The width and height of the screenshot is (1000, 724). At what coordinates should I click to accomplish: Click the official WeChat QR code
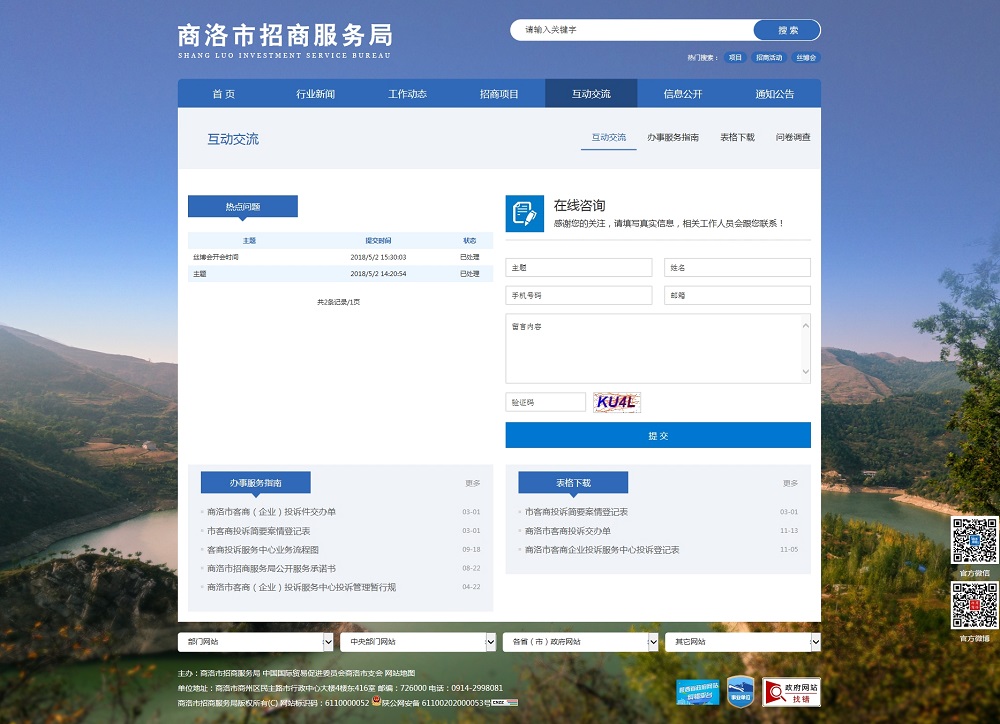[x=974, y=540]
